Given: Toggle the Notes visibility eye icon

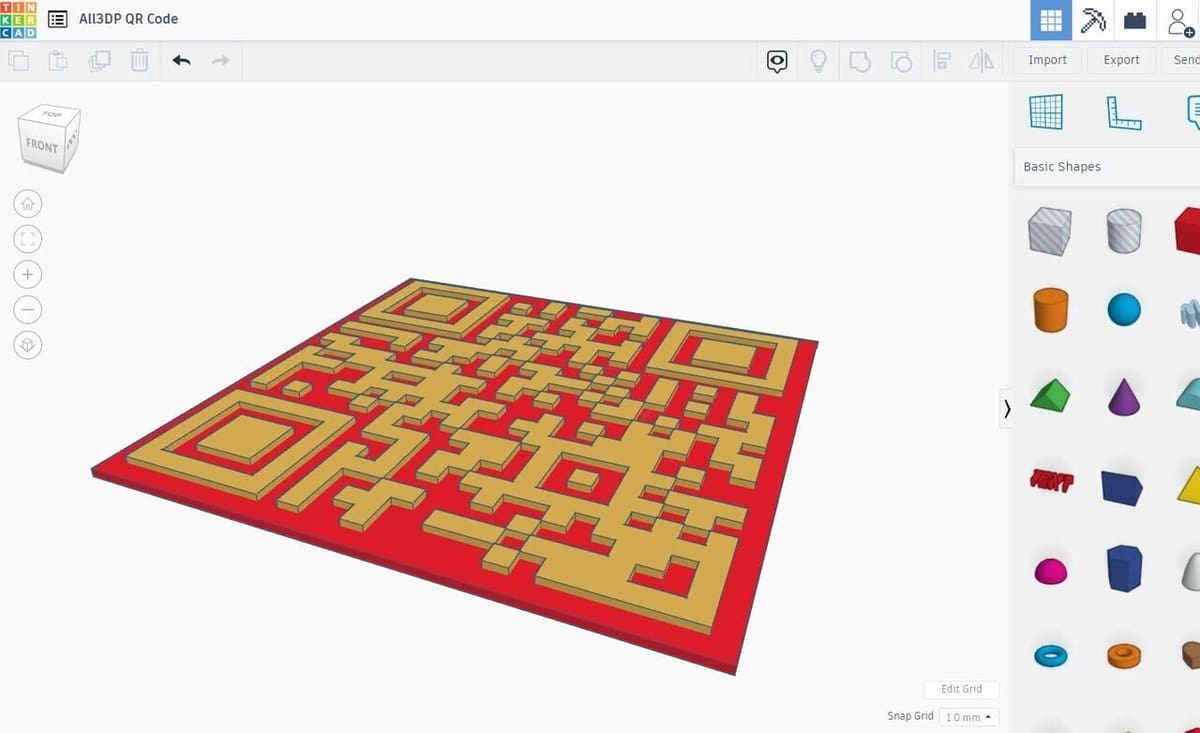Looking at the screenshot, I should click(777, 62).
